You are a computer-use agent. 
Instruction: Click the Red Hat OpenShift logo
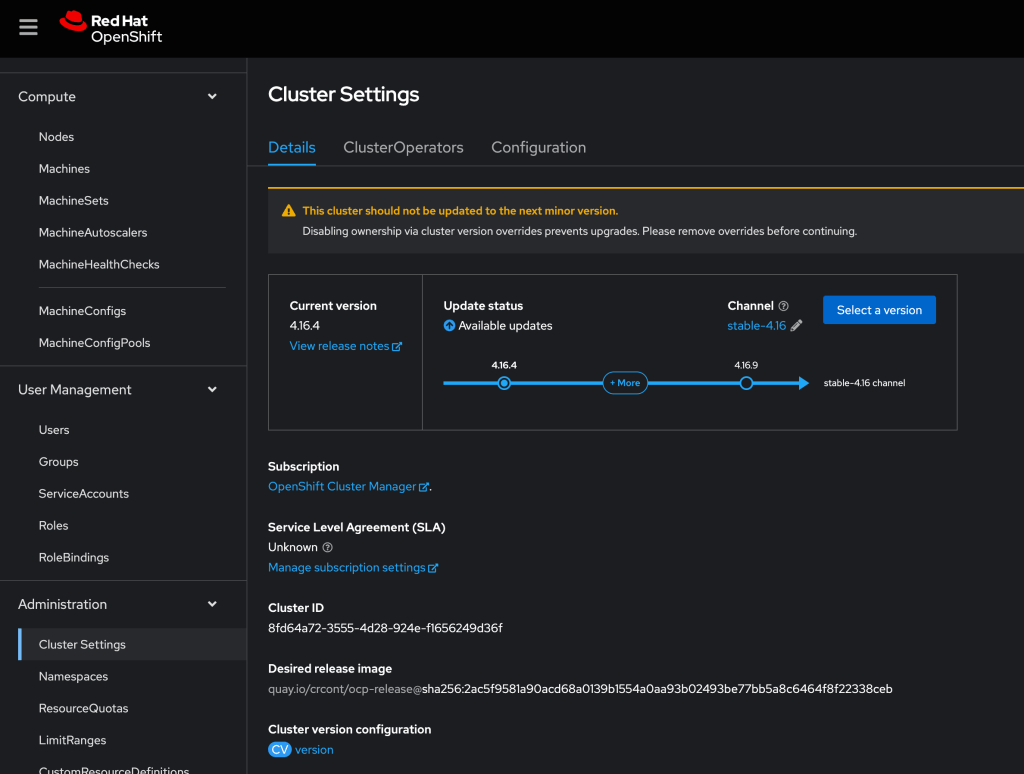110,28
